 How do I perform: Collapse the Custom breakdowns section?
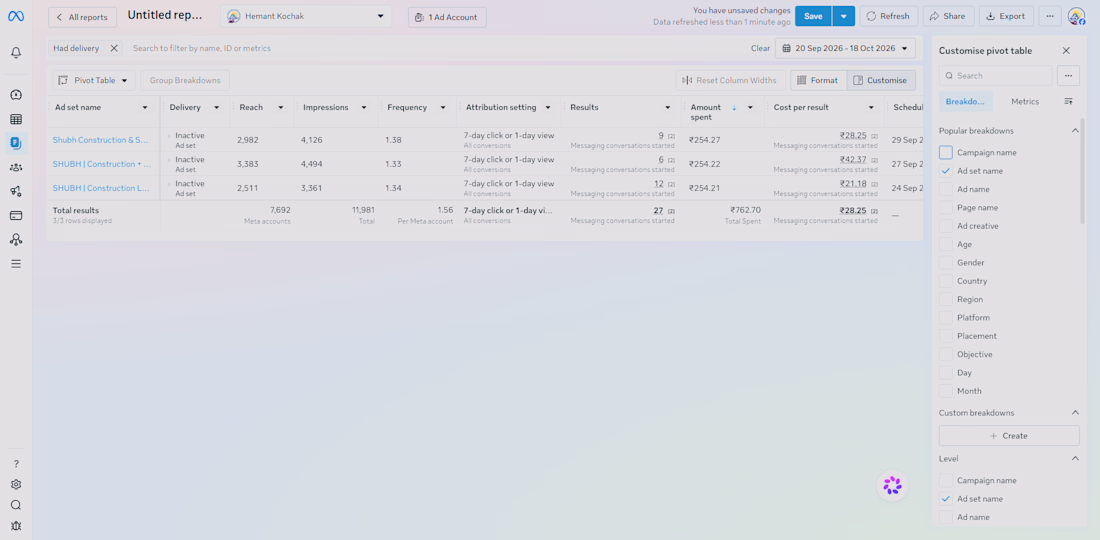1075,413
